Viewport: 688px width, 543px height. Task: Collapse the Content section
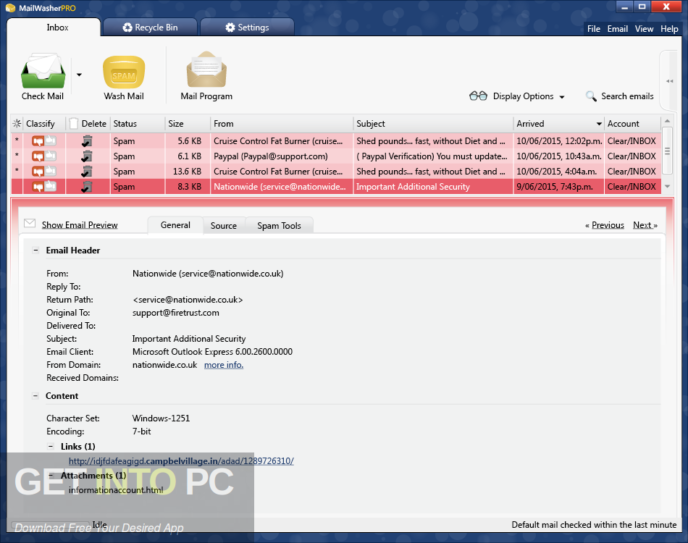tap(36, 396)
